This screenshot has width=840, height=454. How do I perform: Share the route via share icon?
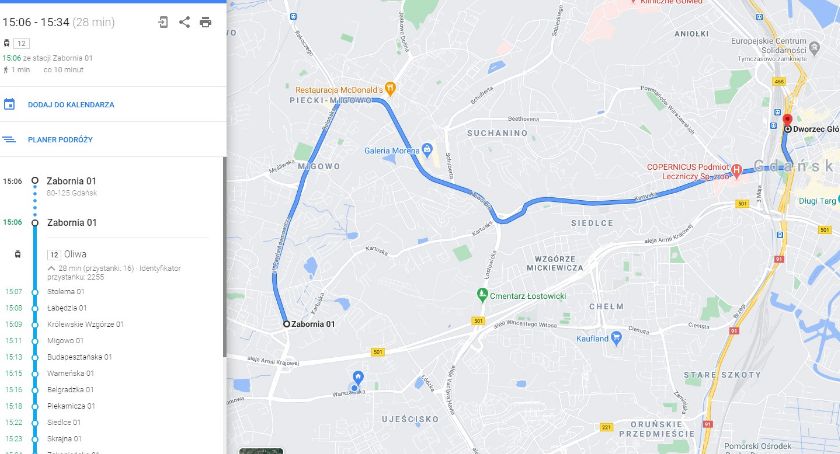[184, 22]
